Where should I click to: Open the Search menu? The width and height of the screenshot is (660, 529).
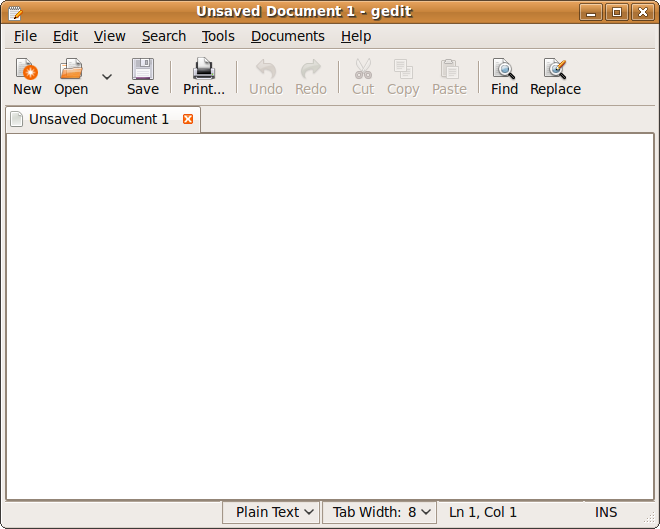pos(163,36)
